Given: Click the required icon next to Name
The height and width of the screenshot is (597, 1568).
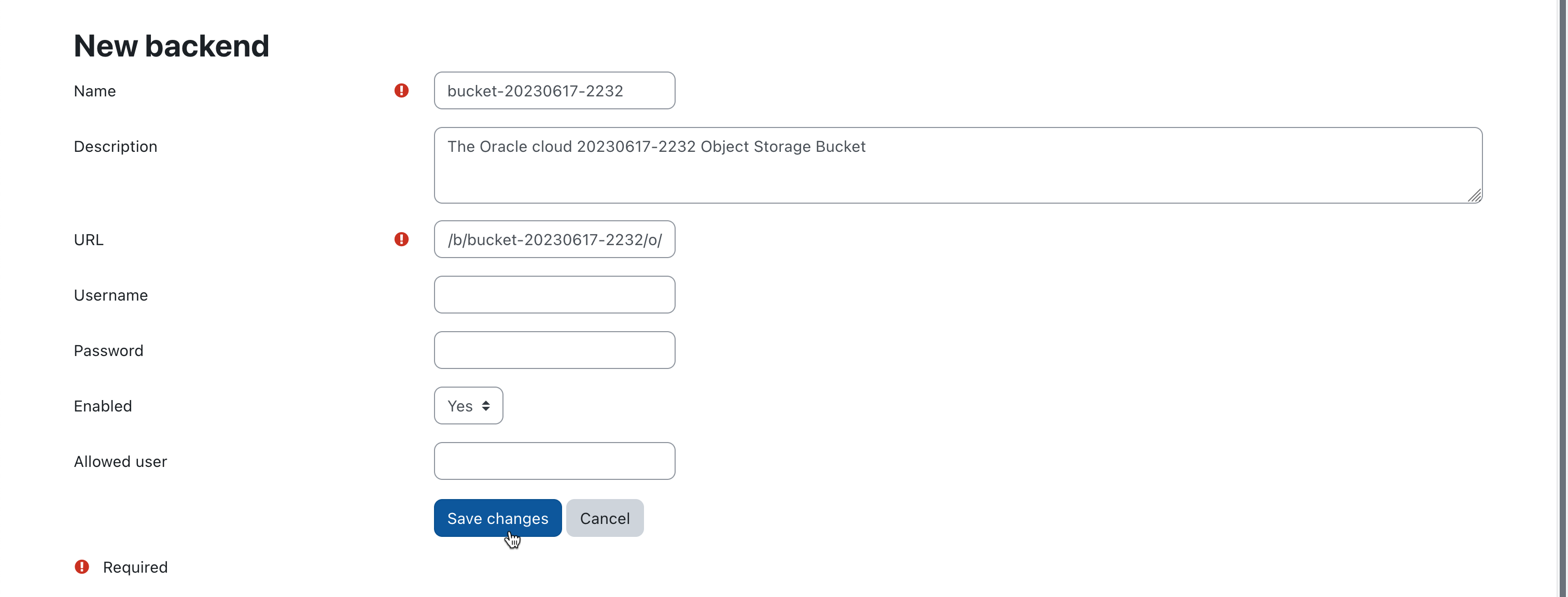Looking at the screenshot, I should coord(401,91).
